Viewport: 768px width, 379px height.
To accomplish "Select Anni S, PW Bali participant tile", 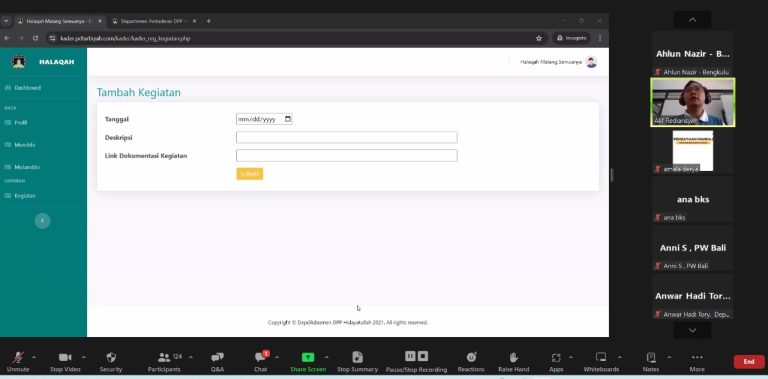I will 693,248.
